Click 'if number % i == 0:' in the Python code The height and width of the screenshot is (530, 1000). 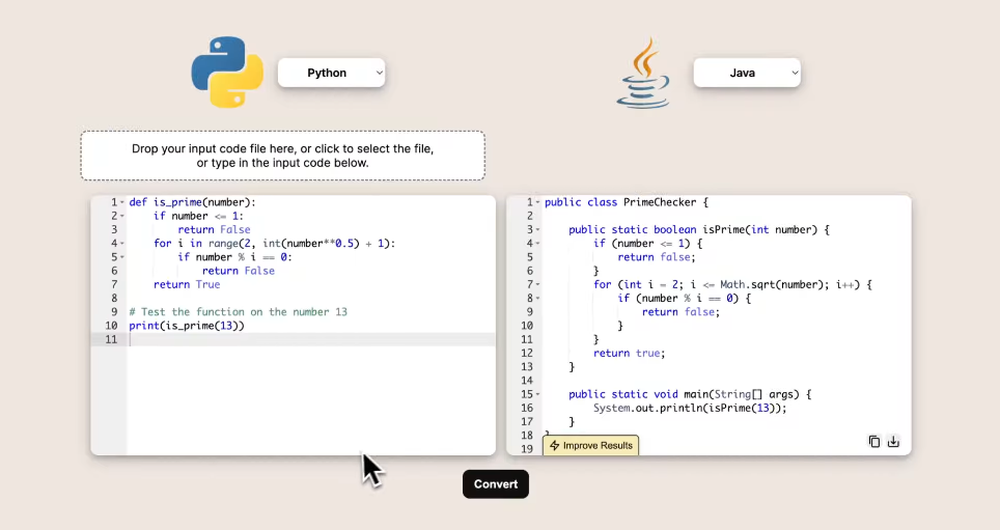tap(235, 257)
